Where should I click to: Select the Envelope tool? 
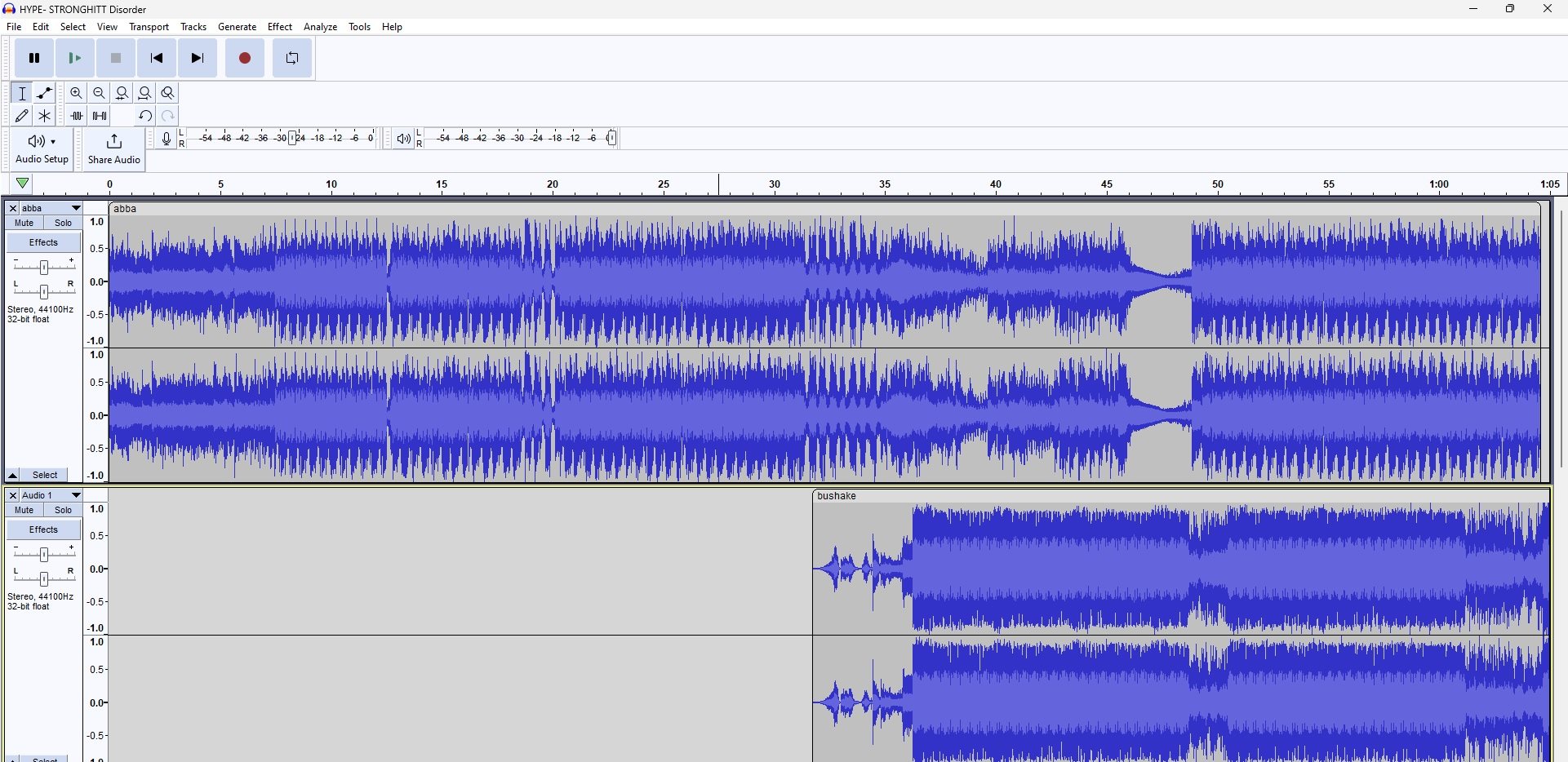coord(45,93)
